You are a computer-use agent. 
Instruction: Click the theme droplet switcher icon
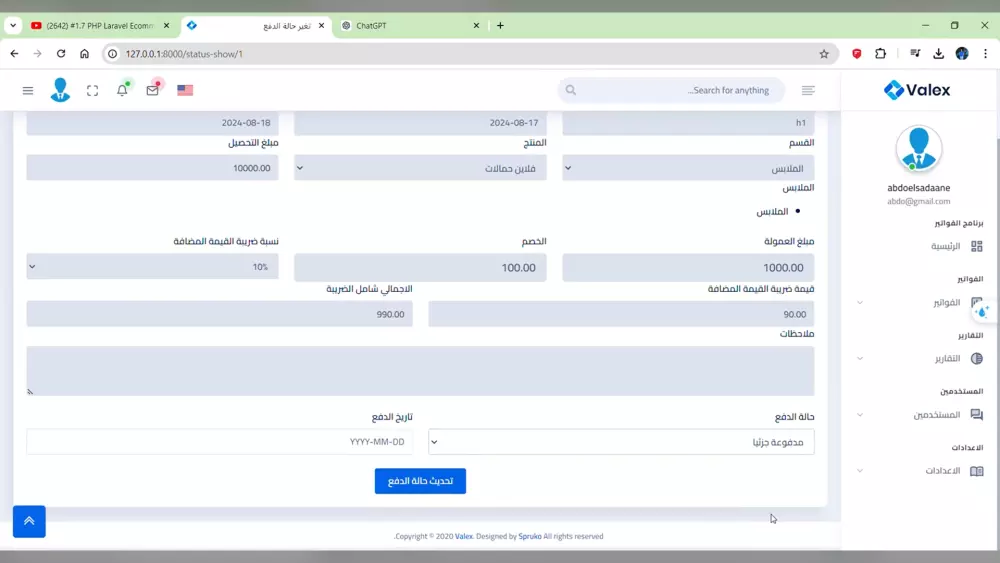pos(983,312)
